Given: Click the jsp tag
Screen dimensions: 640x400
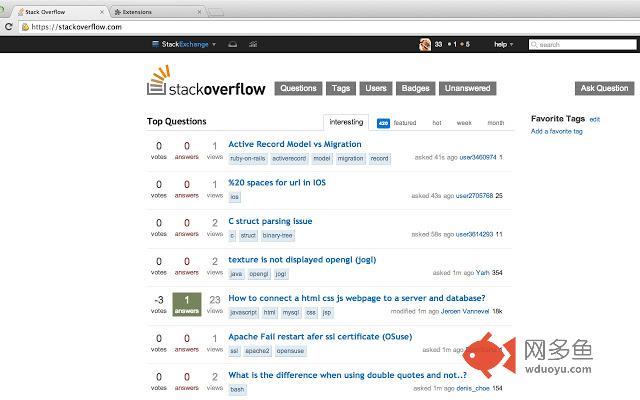Looking at the screenshot, I should coord(327,312).
